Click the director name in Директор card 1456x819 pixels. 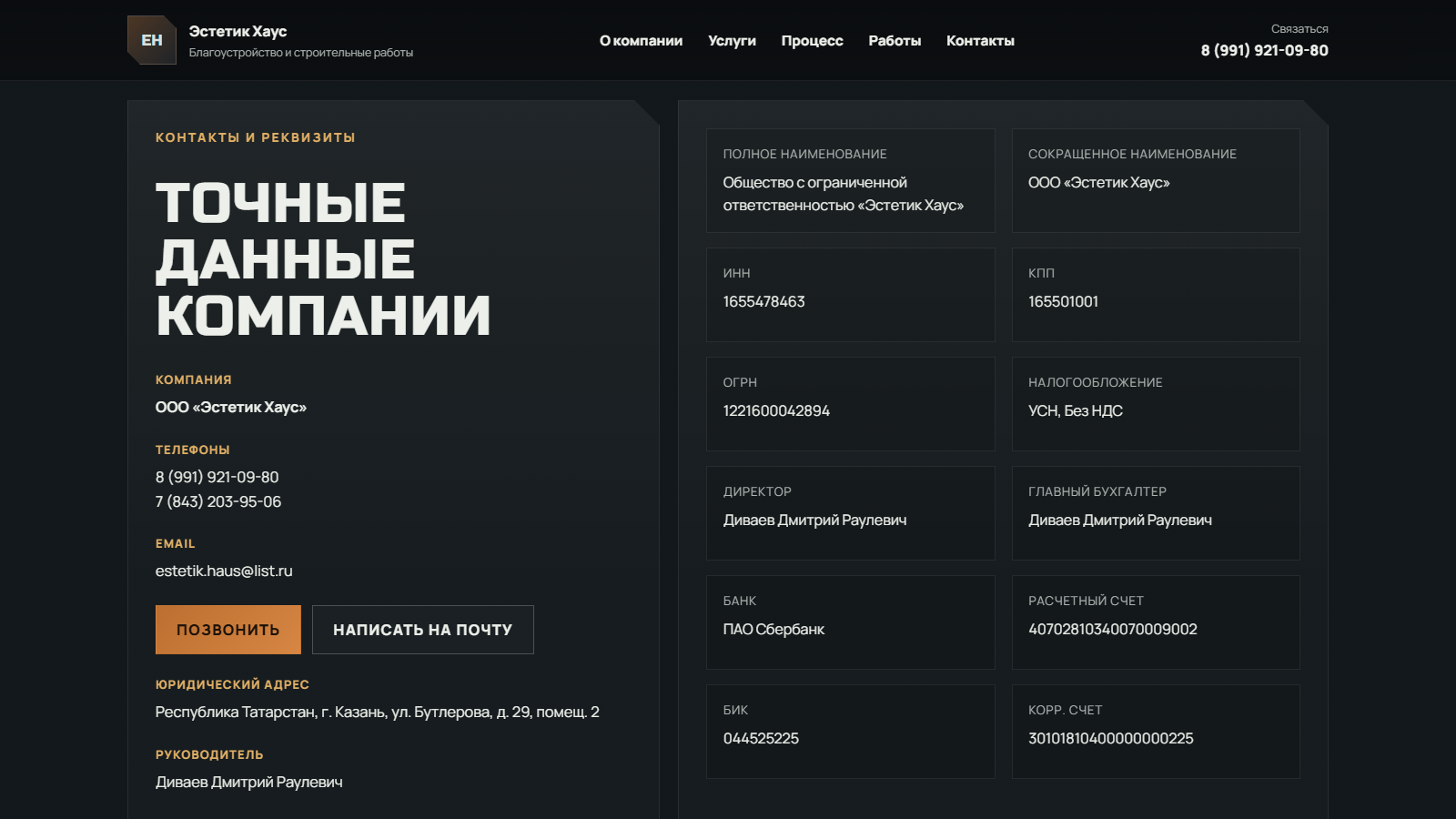814,520
